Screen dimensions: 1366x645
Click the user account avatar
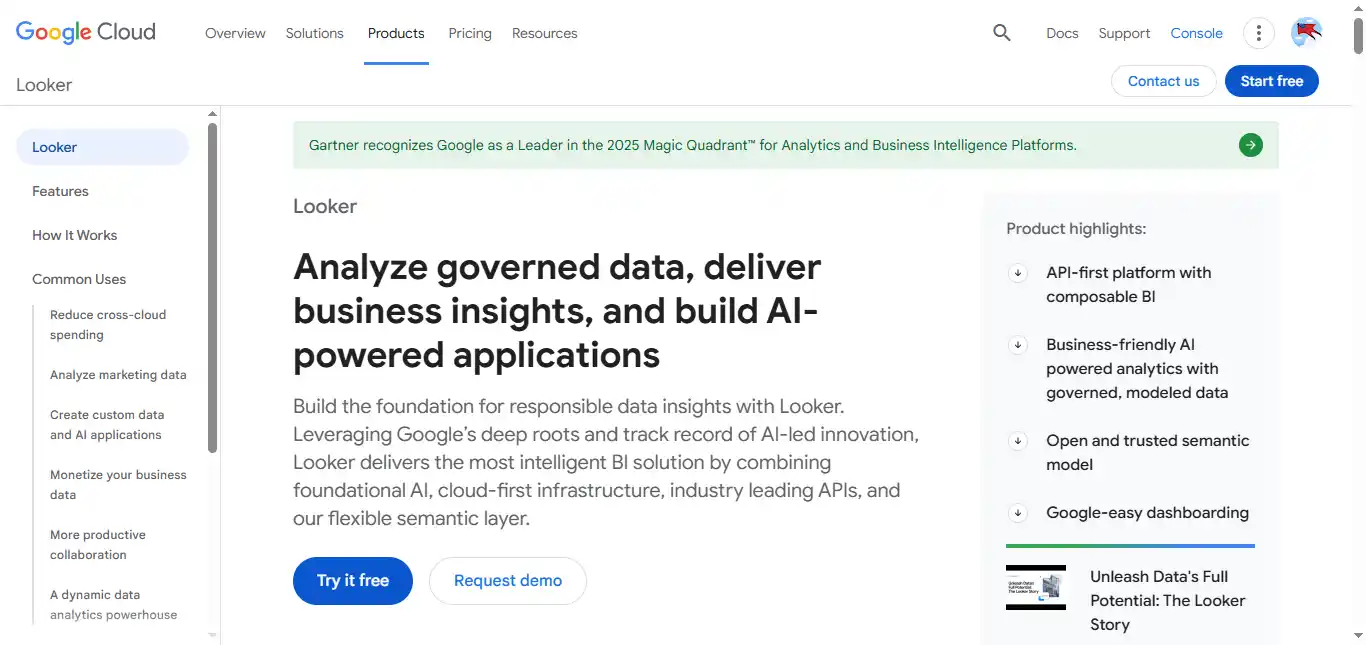pos(1306,33)
